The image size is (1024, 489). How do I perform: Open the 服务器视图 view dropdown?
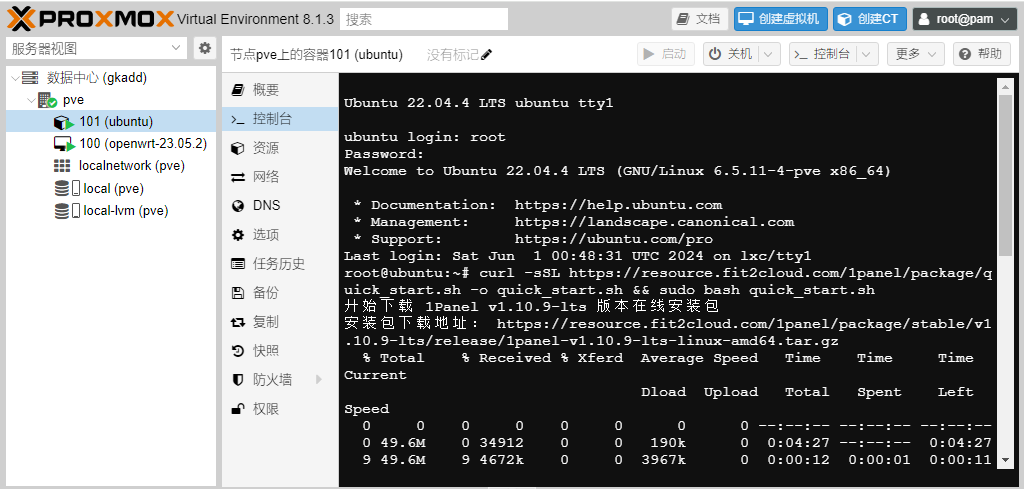97,48
